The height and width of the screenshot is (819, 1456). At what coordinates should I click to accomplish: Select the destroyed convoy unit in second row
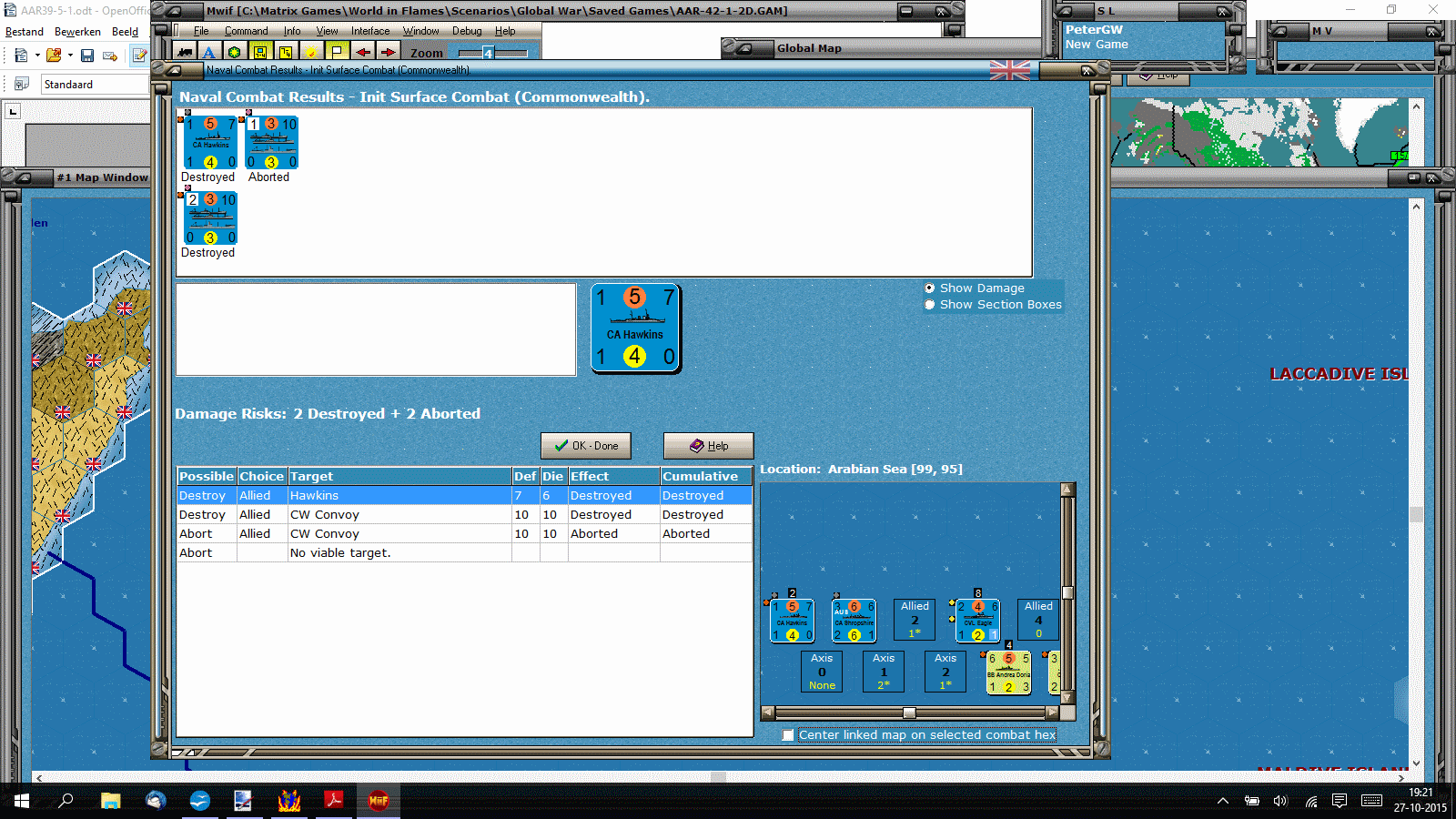209,218
